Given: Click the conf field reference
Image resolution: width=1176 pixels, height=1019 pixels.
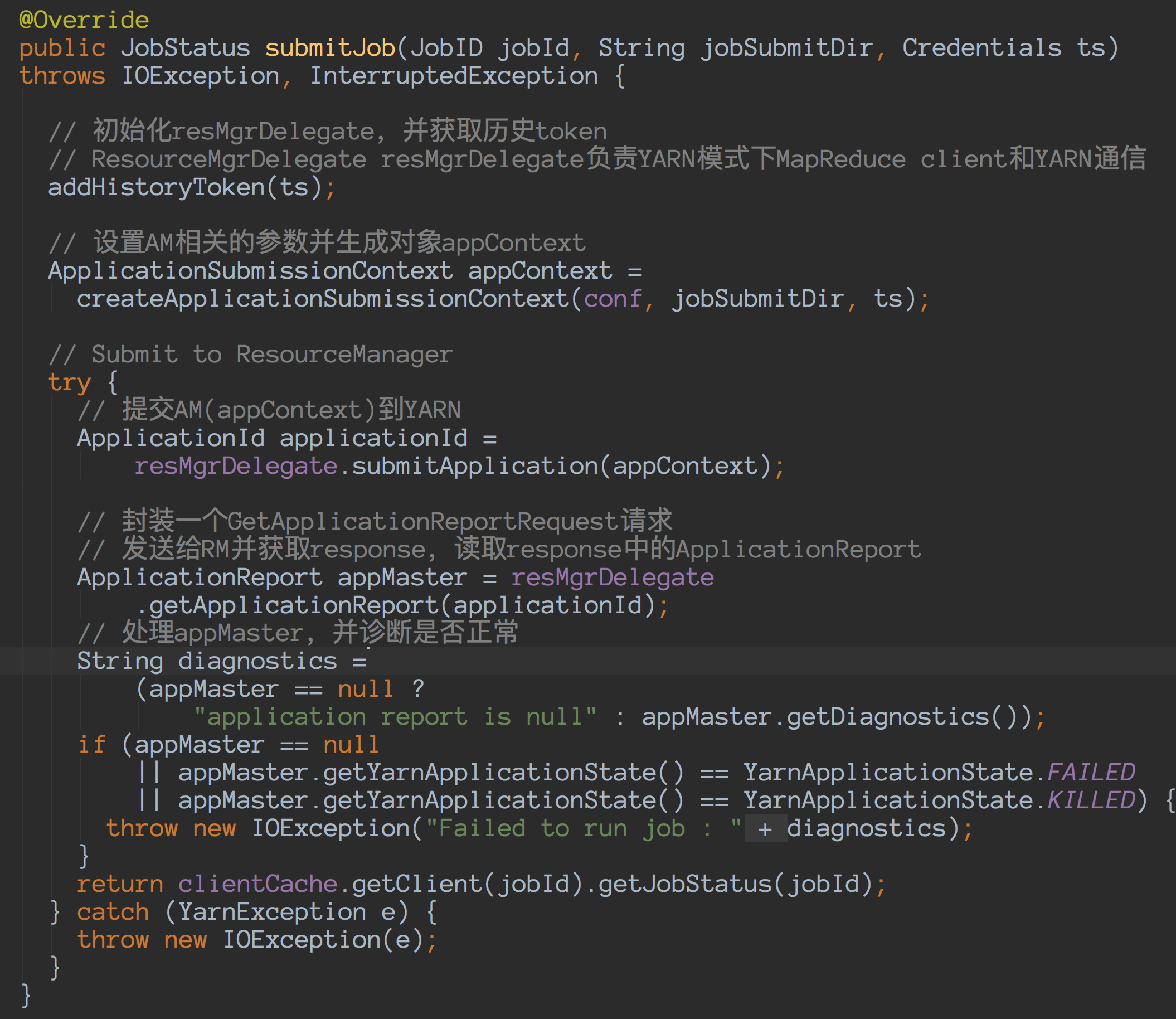Looking at the screenshot, I should coord(613,299).
